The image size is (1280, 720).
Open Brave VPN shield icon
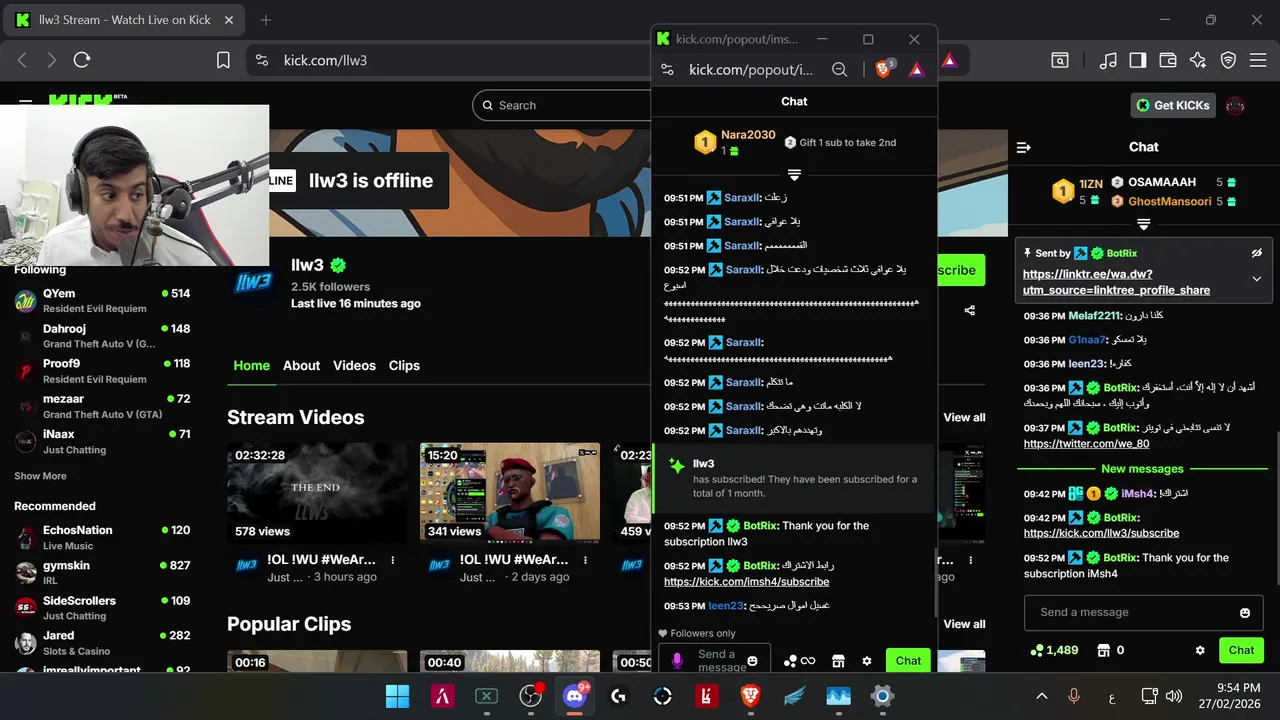point(1228,60)
